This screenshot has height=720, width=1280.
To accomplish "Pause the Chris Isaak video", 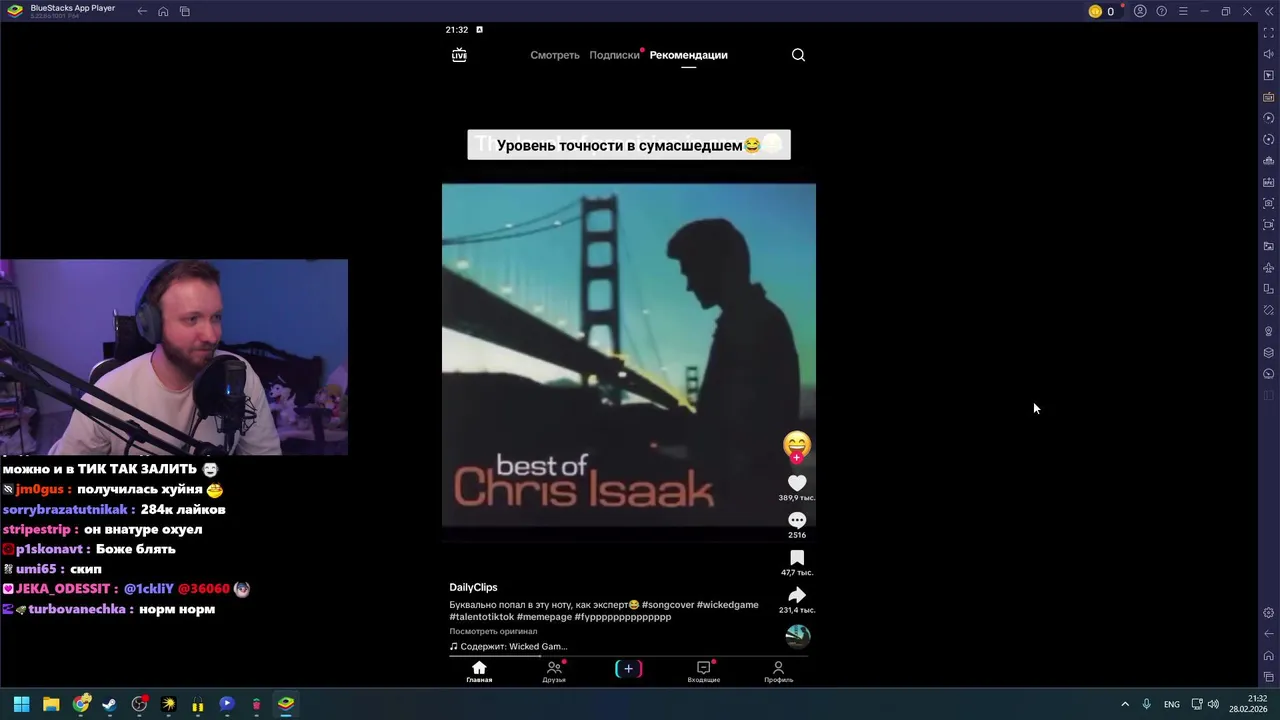I will [x=628, y=355].
